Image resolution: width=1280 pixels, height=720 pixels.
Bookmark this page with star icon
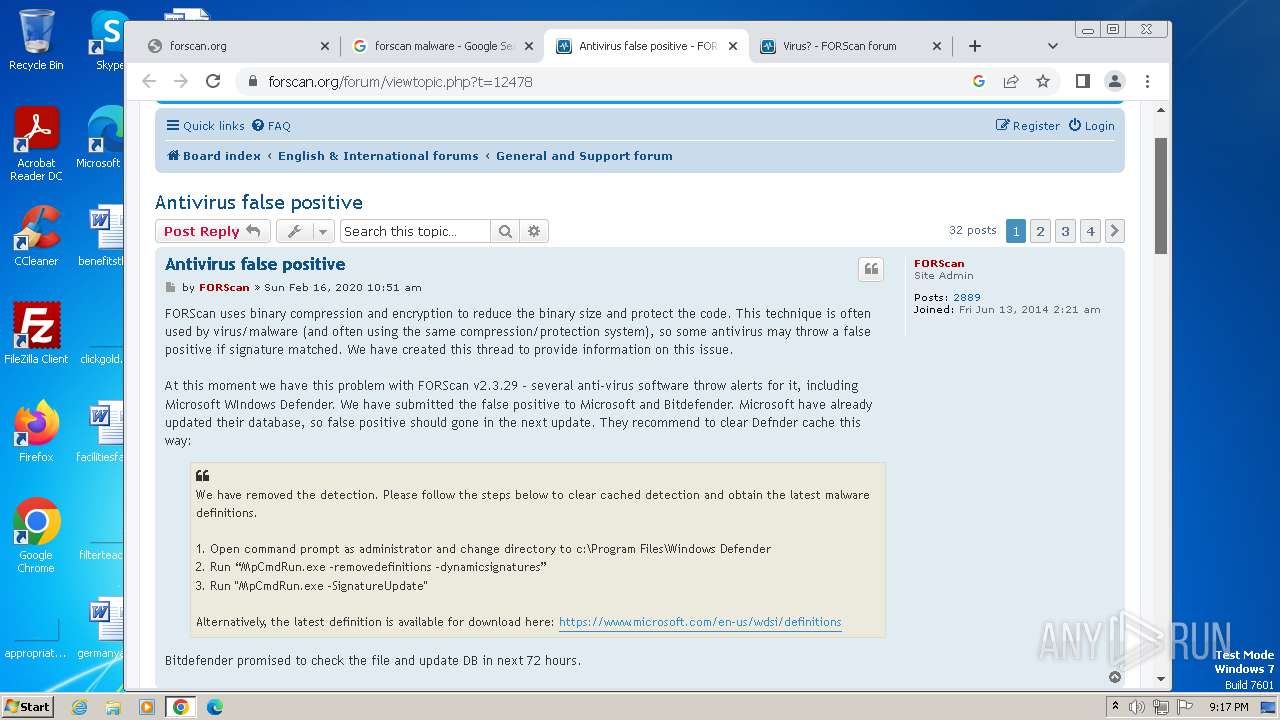click(1043, 81)
